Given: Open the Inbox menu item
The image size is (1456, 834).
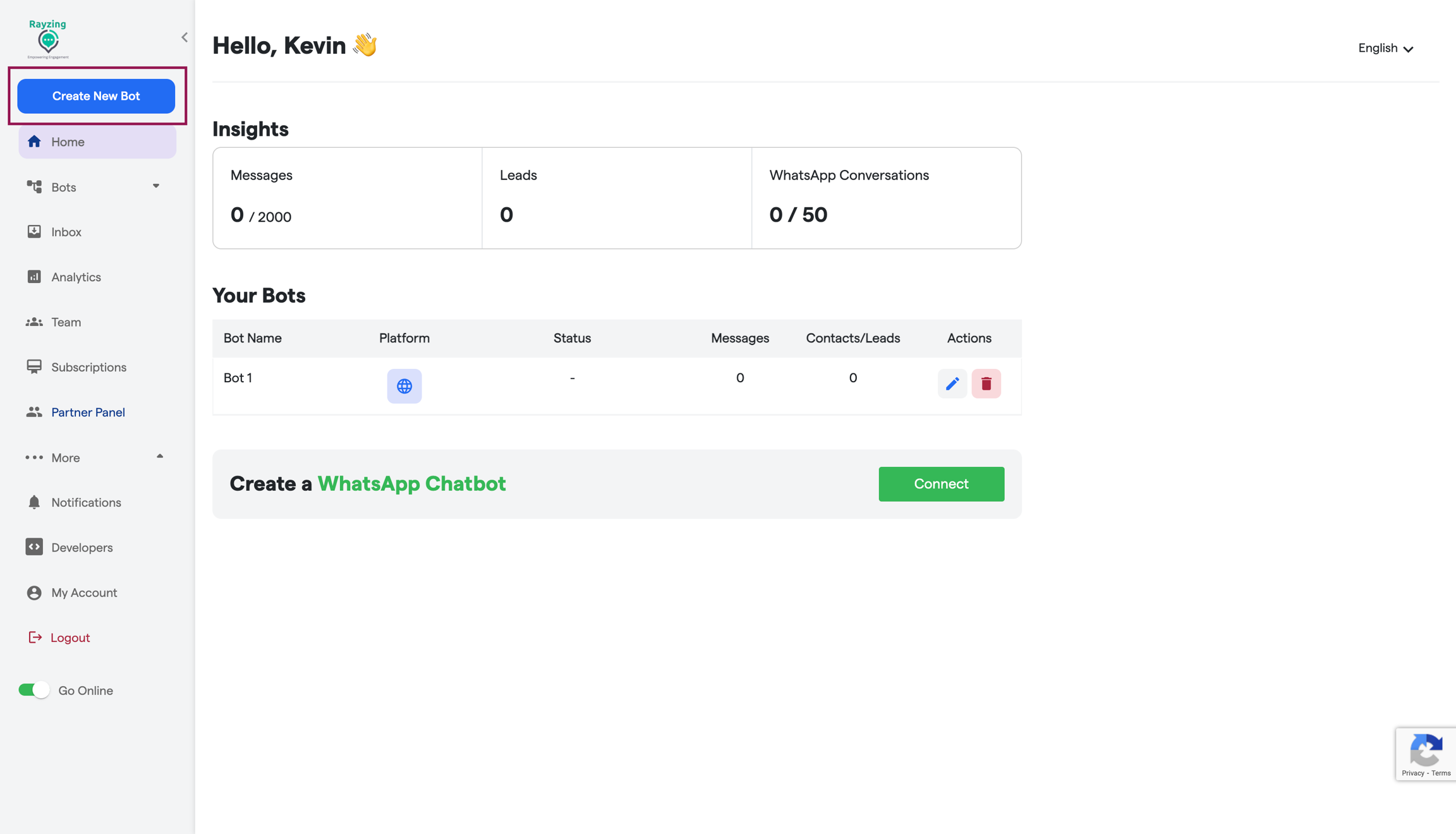Looking at the screenshot, I should (66, 232).
